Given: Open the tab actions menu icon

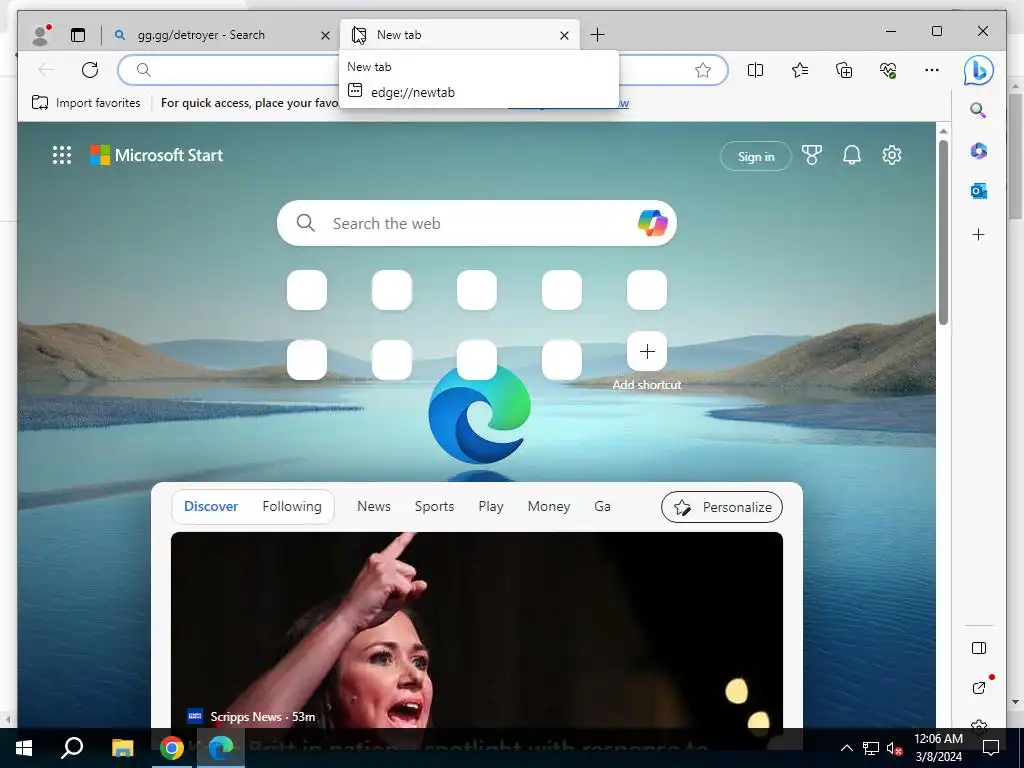Looking at the screenshot, I should [x=78, y=35].
